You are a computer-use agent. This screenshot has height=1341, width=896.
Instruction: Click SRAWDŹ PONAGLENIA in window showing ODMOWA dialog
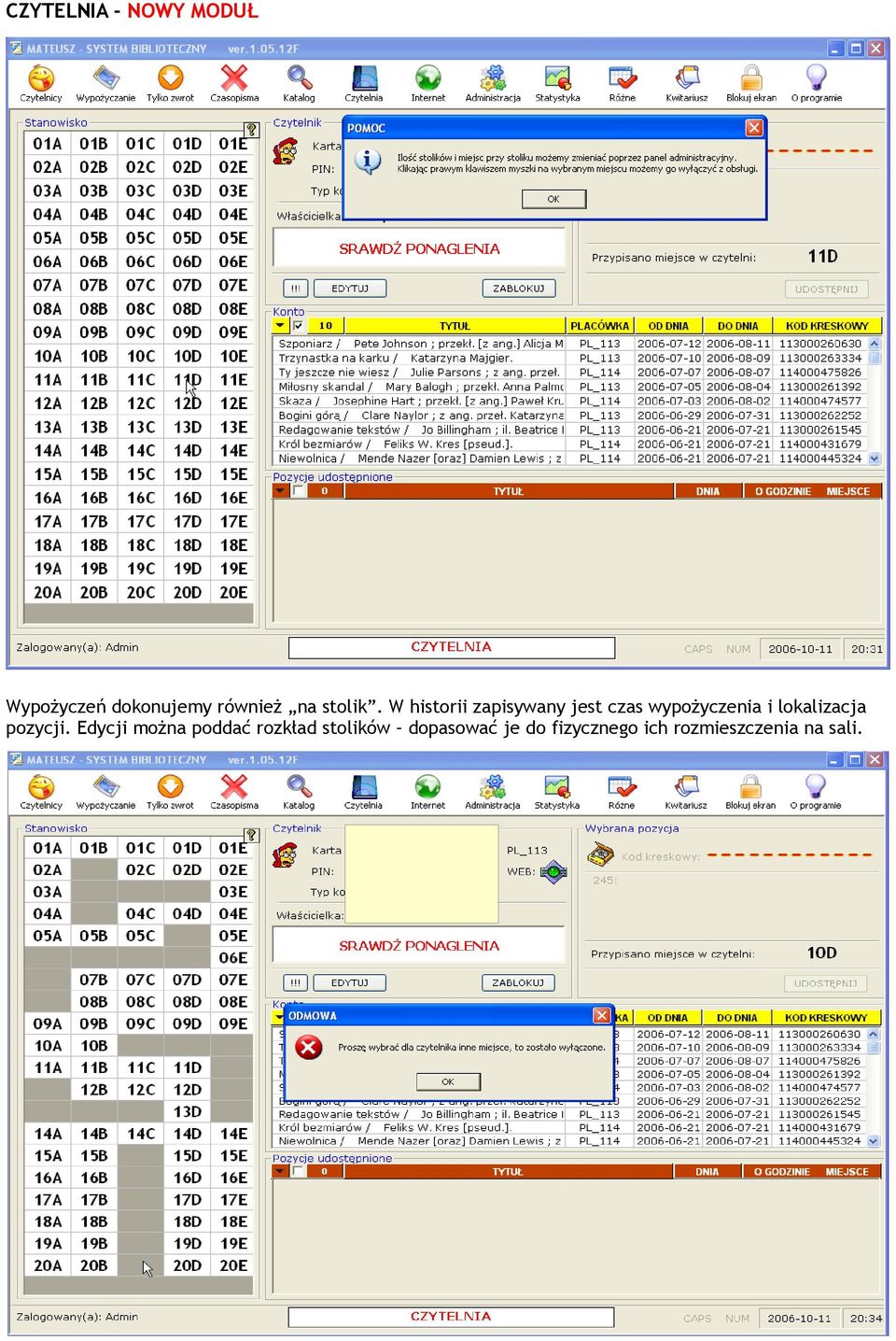tap(419, 945)
